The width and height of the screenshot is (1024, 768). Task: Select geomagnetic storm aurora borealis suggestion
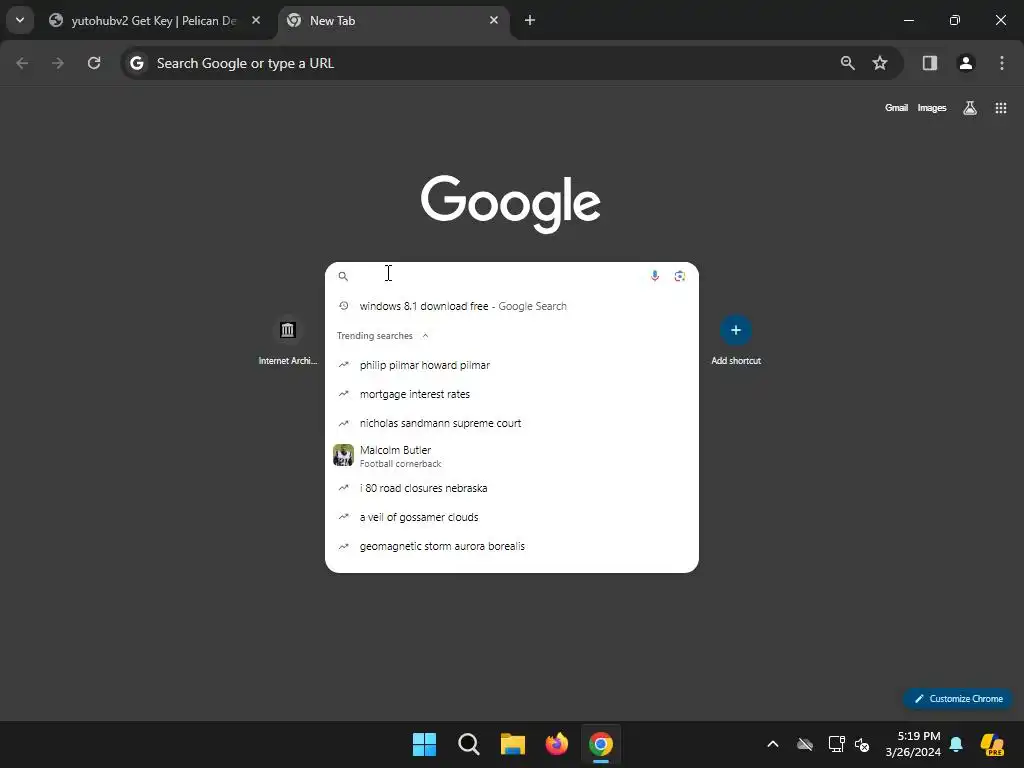click(x=512, y=546)
